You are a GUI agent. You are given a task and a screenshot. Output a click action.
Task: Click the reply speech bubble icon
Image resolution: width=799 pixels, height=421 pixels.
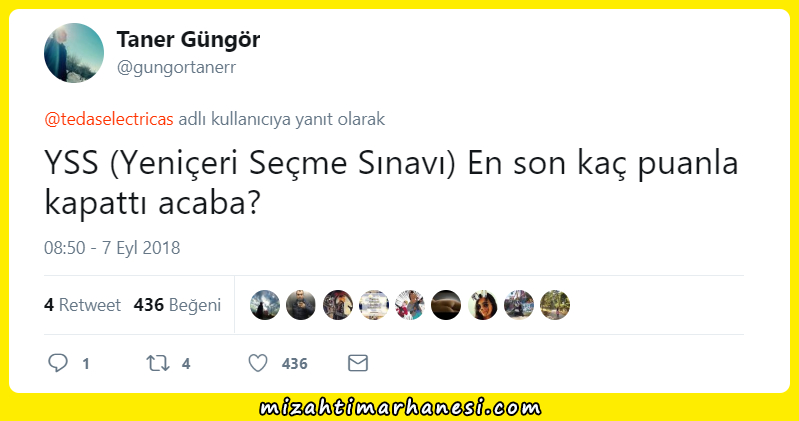pos(58,363)
